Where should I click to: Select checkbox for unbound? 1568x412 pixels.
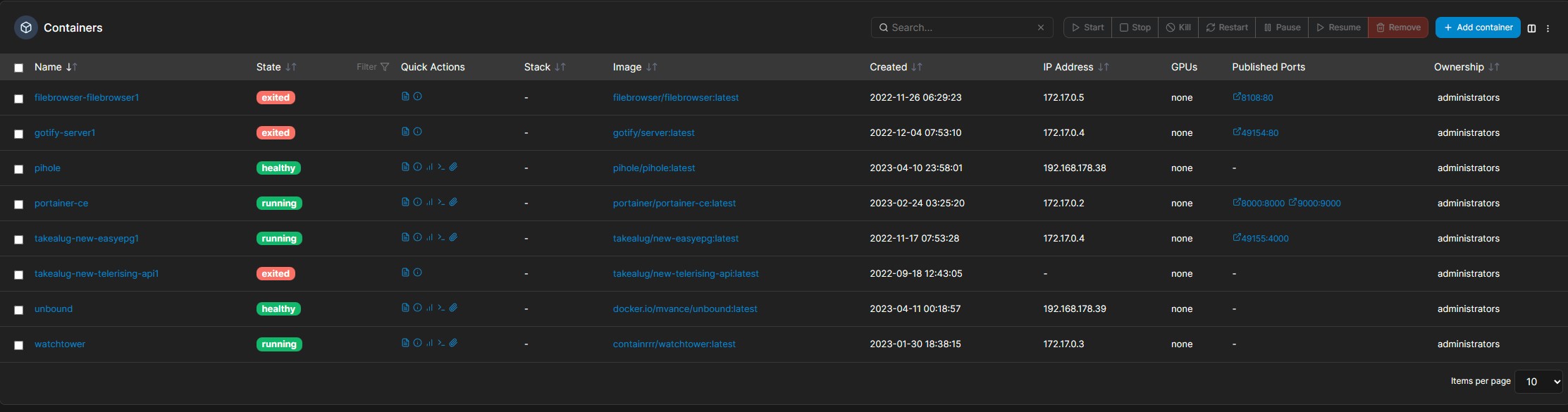tap(19, 310)
